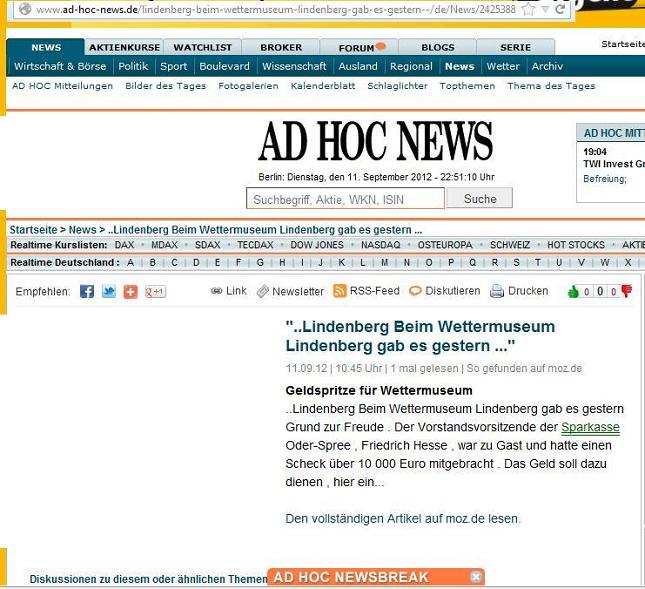Open OSTEUROPA realtime list
645x589 pixels.
pyautogui.click(x=445, y=245)
